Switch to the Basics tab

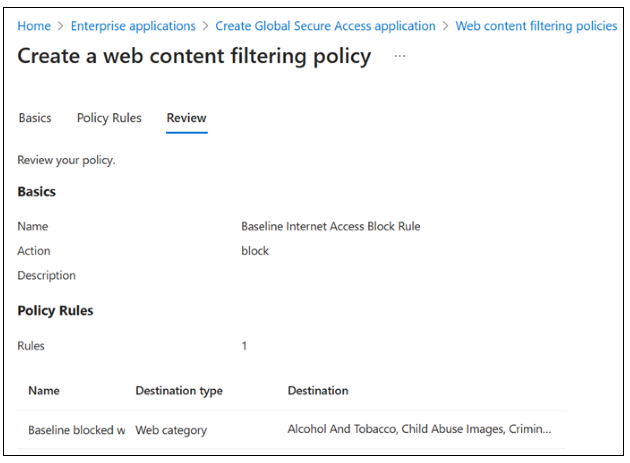tap(35, 118)
